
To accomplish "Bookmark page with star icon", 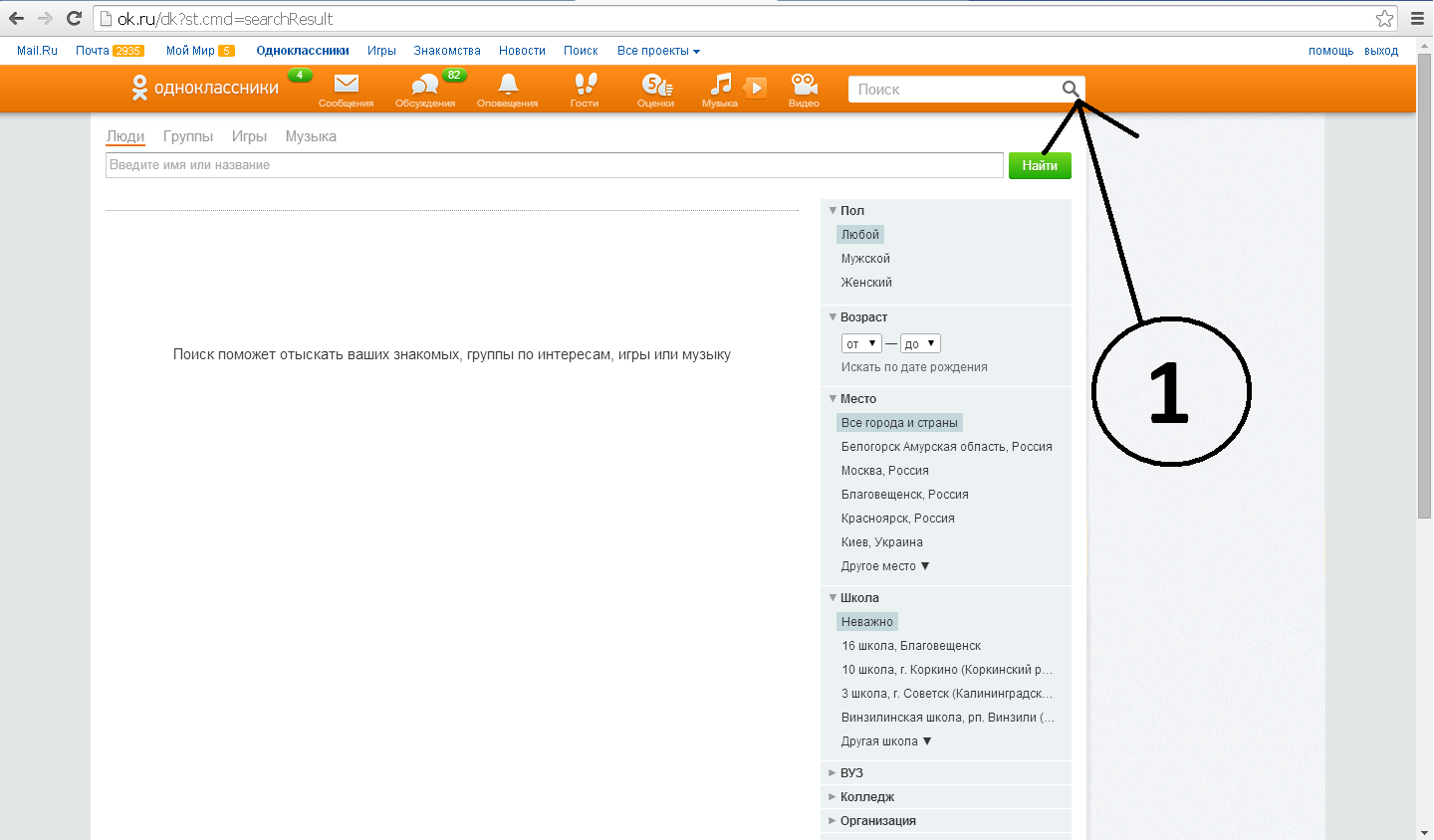I will coord(1384,18).
